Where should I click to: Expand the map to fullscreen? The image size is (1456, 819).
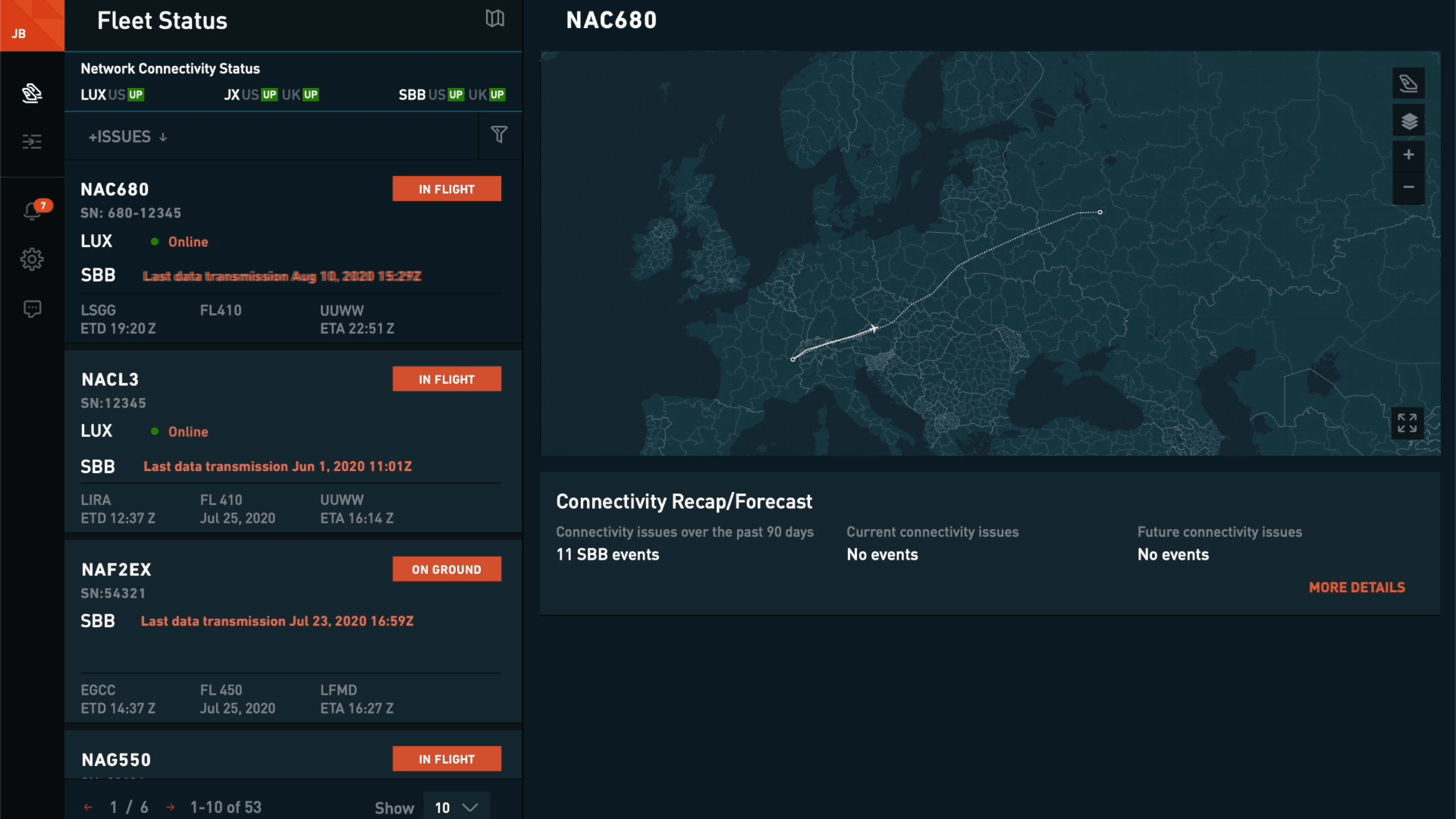(x=1407, y=423)
